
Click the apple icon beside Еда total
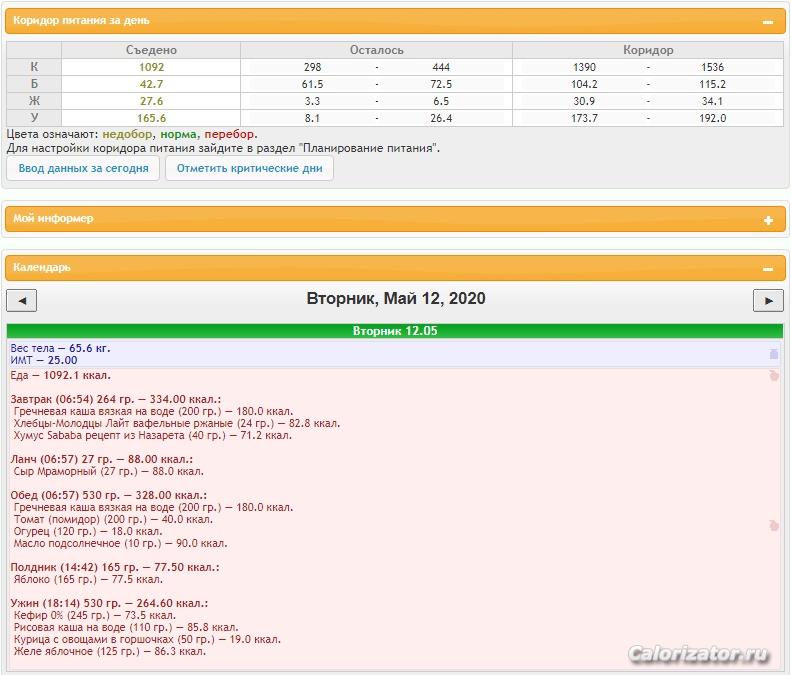[773, 375]
